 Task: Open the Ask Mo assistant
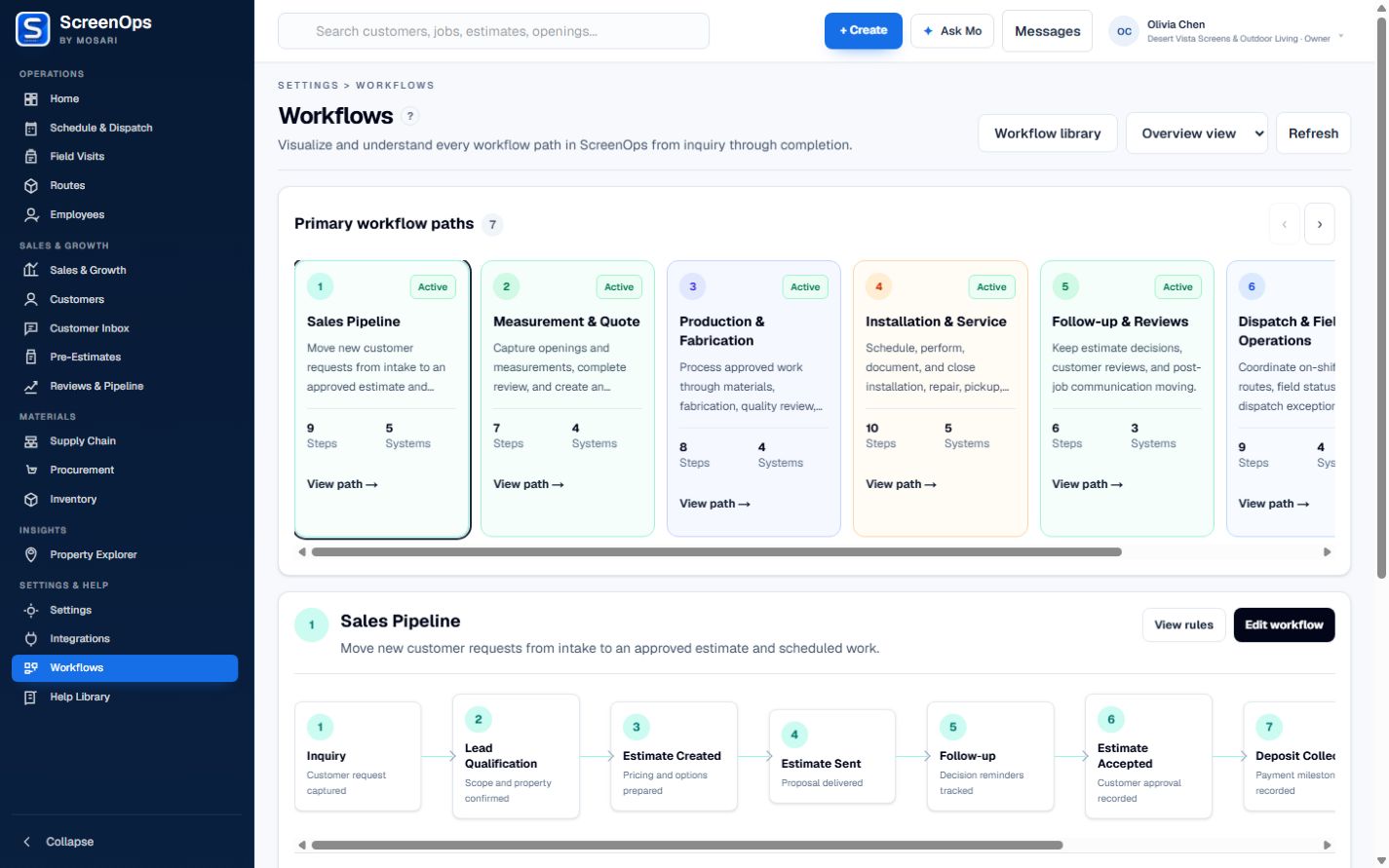(x=952, y=31)
